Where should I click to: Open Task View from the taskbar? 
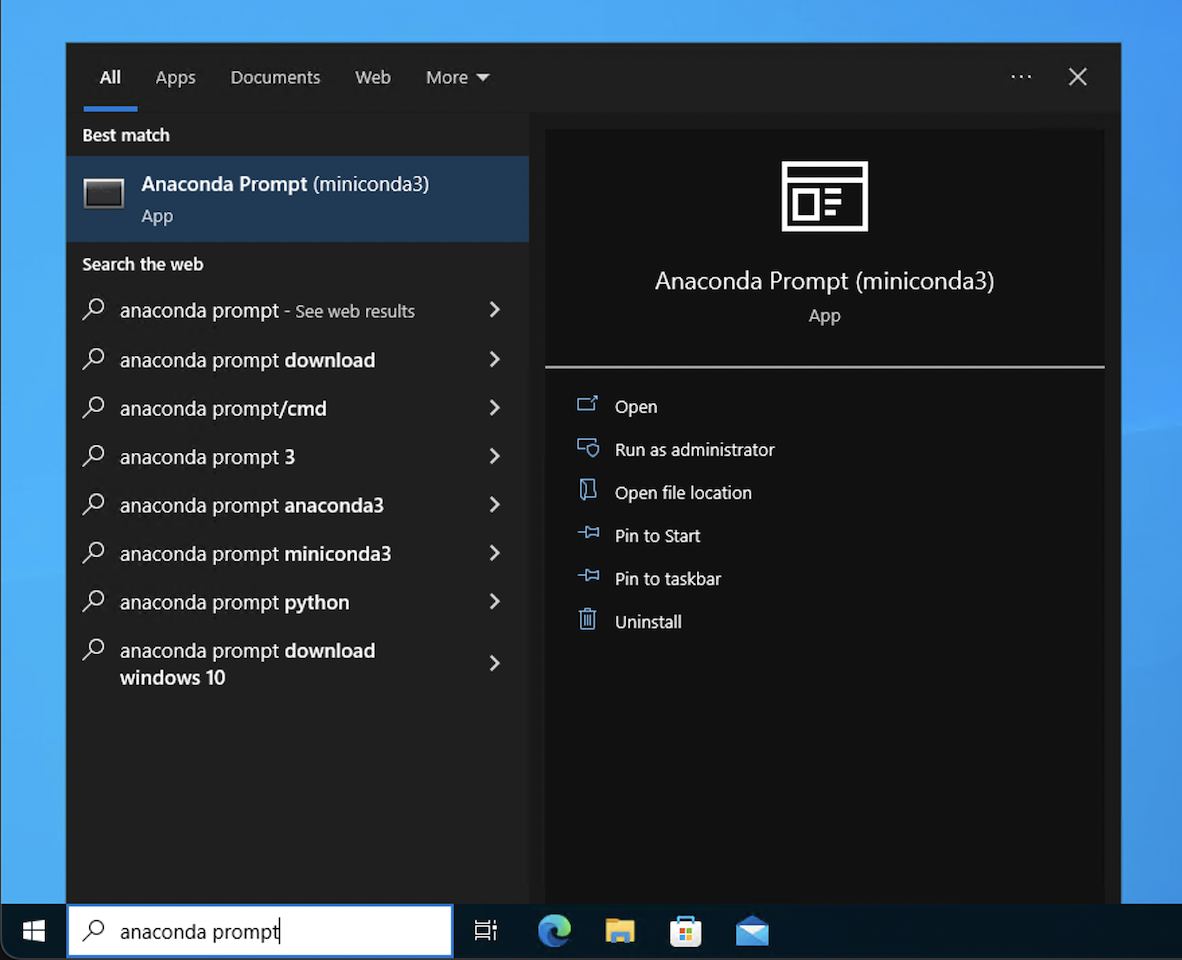click(485, 931)
